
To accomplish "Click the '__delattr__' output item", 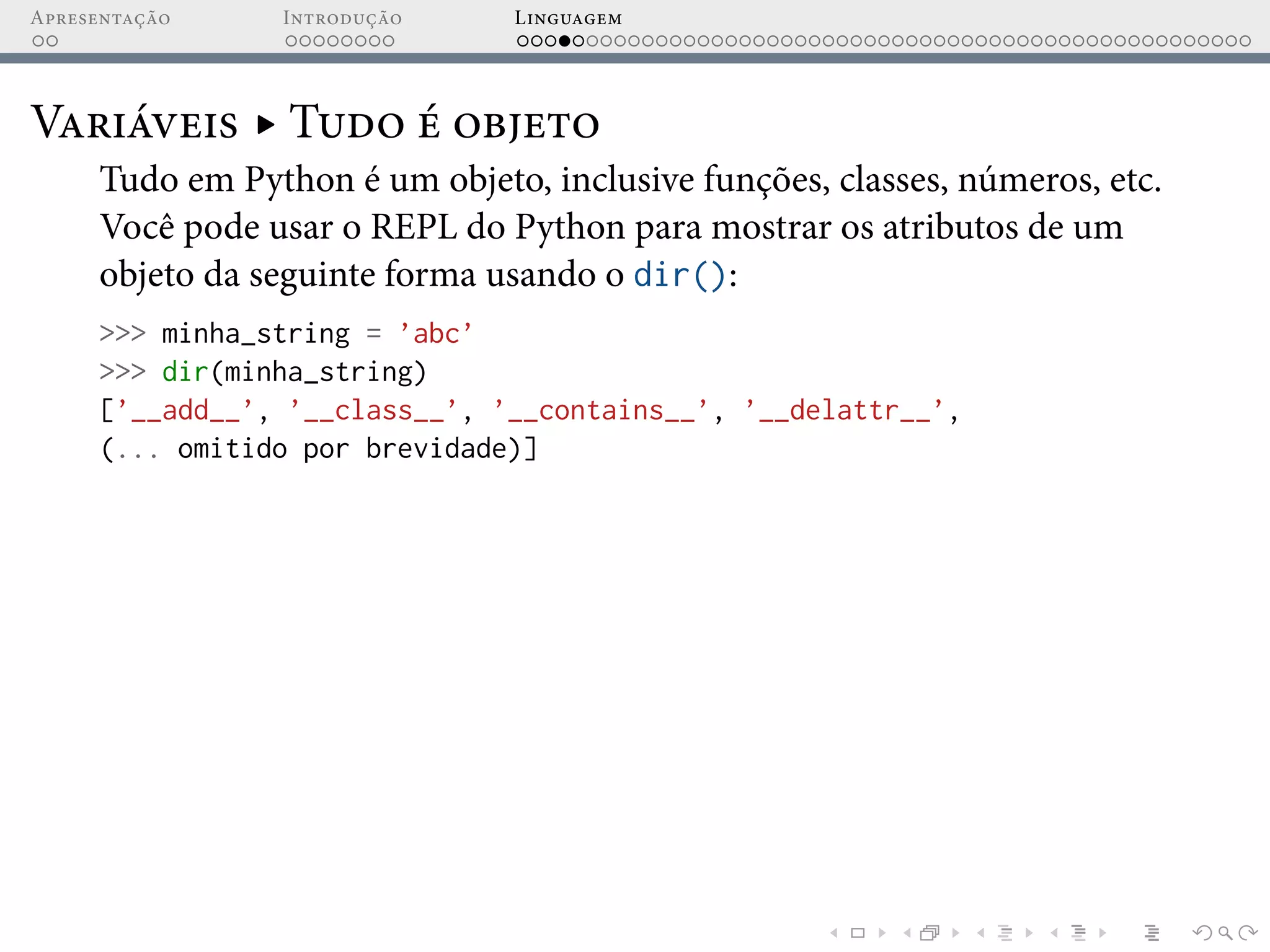I will click(x=845, y=410).
